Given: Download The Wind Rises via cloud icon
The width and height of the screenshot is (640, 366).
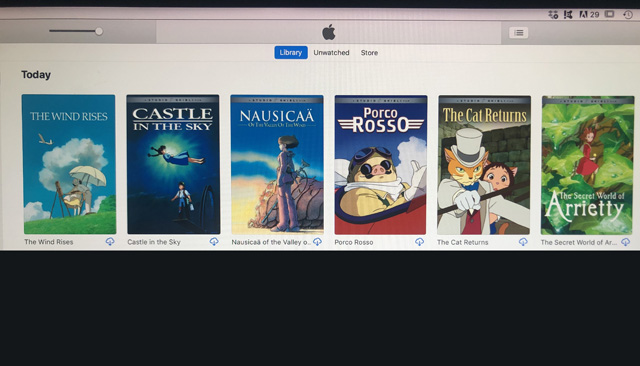Looking at the screenshot, I should pyautogui.click(x=110, y=242).
